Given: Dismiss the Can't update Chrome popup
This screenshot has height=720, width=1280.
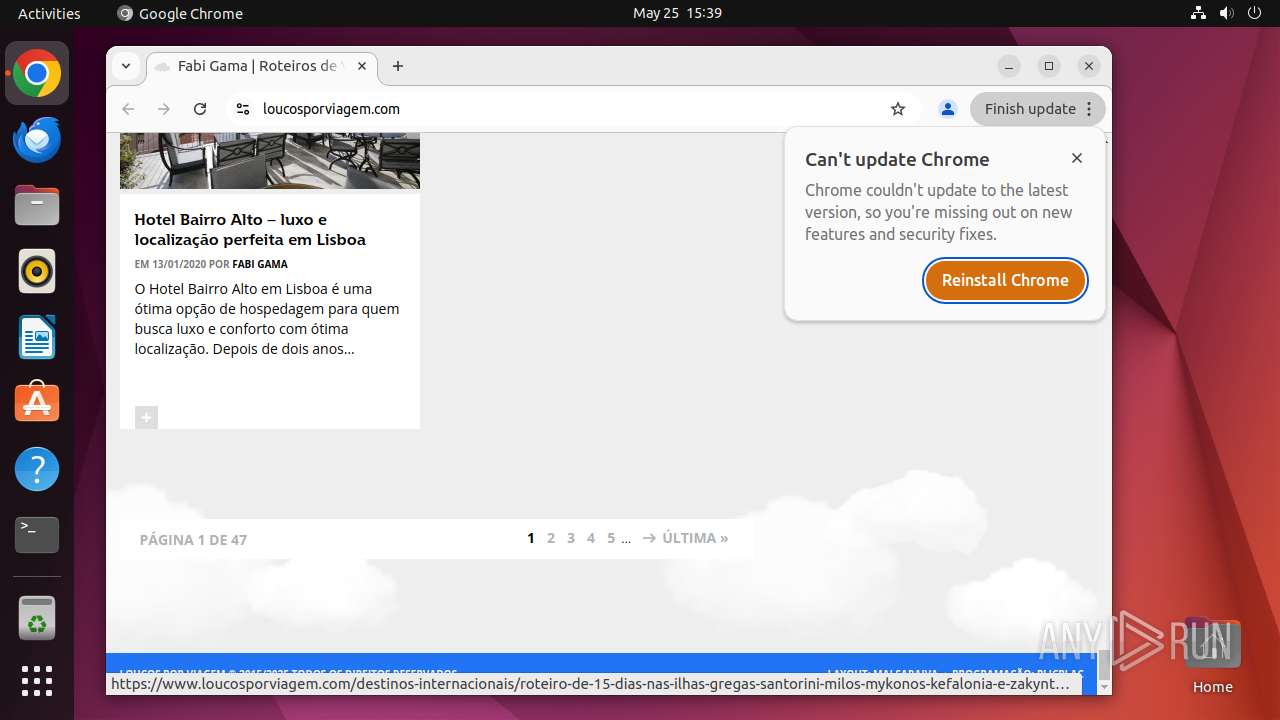Looking at the screenshot, I should pos(1077,158).
